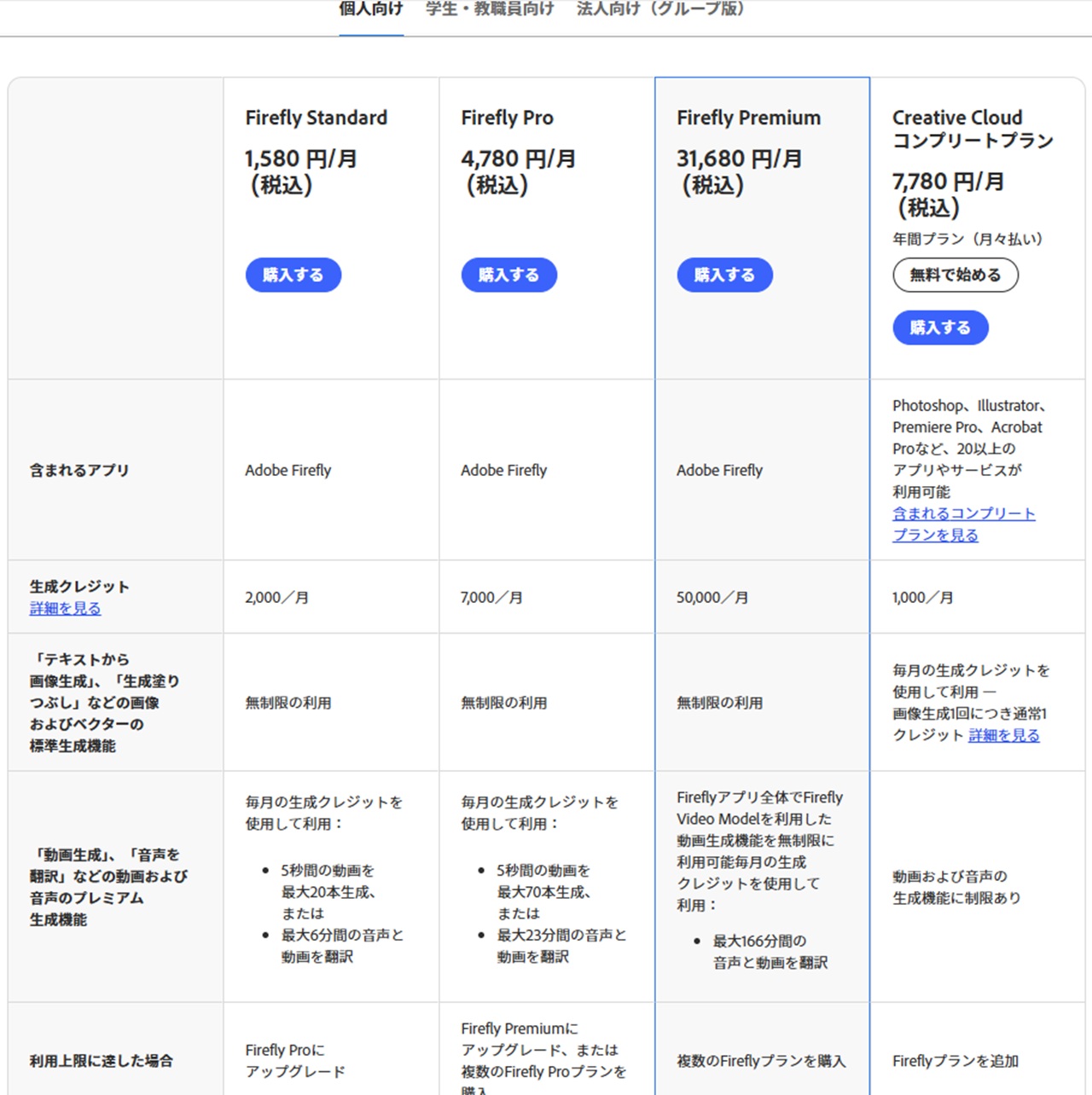The width and height of the screenshot is (1092, 1095).
Task: Click Adobe Firefly in the Standard column
Action: click(288, 470)
